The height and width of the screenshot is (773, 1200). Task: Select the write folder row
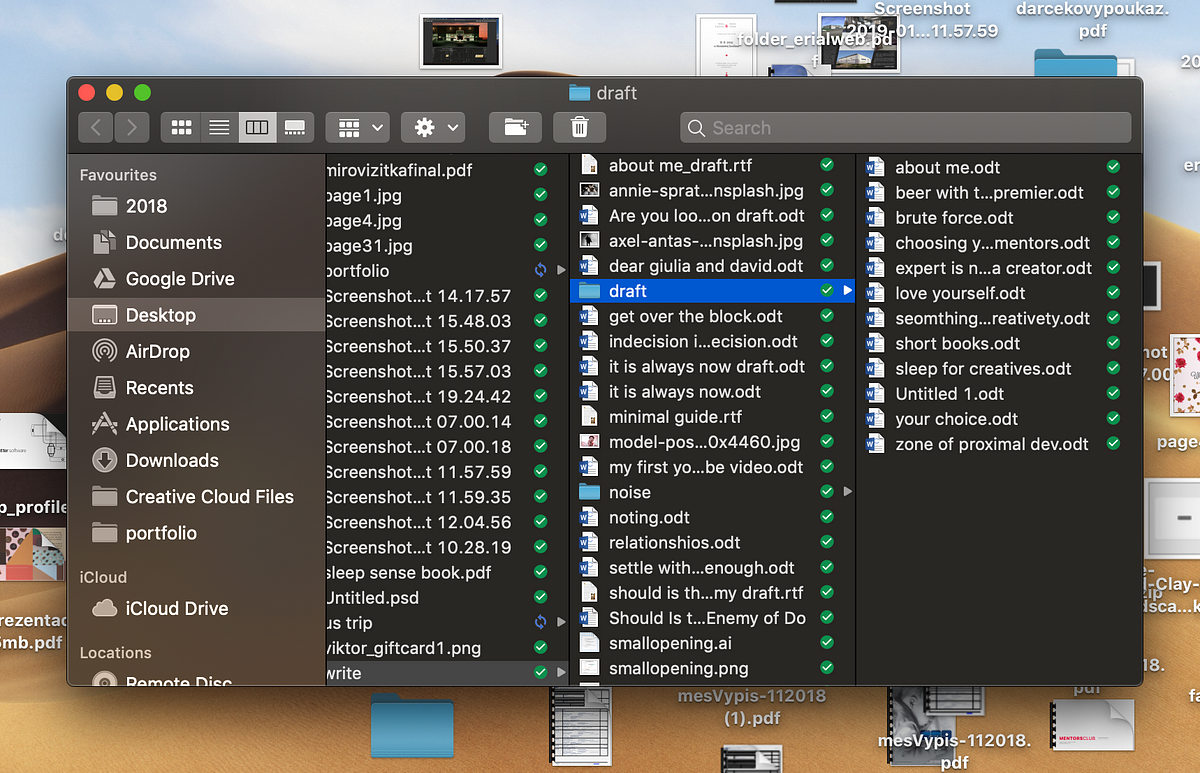coord(447,673)
